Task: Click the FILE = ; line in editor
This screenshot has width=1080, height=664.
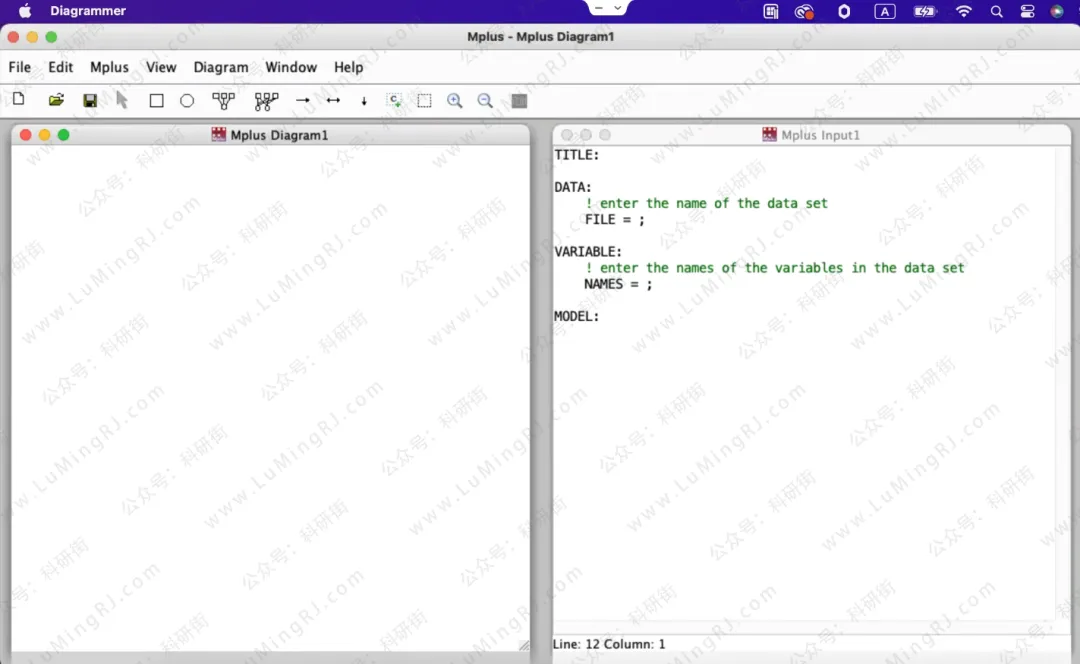Action: point(615,220)
